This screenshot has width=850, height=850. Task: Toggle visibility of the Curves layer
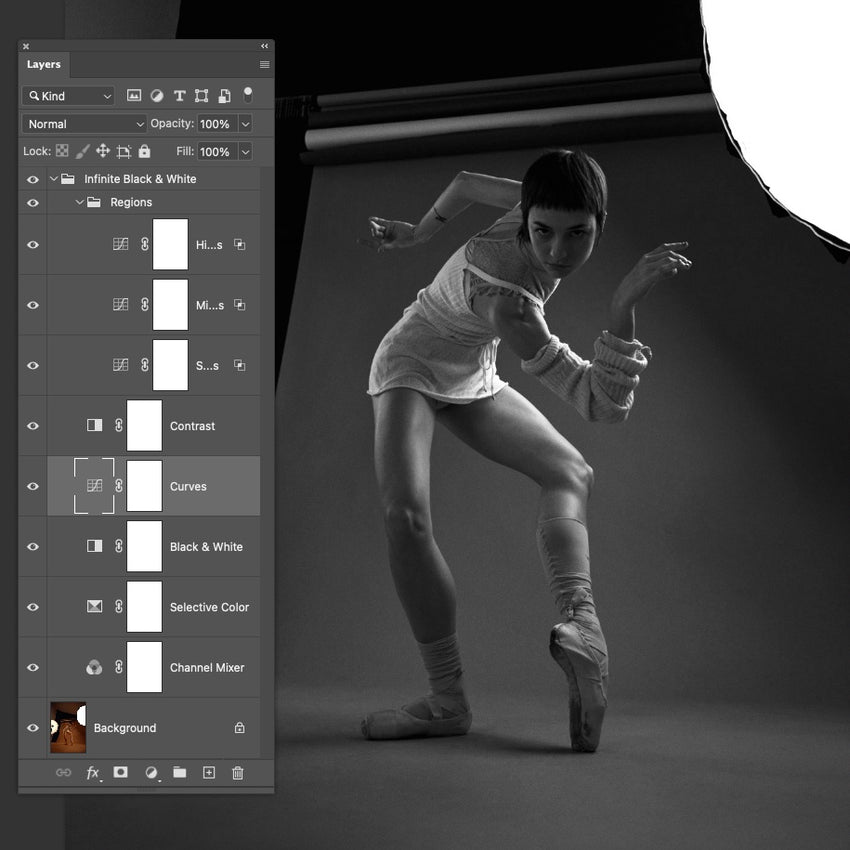(32, 486)
